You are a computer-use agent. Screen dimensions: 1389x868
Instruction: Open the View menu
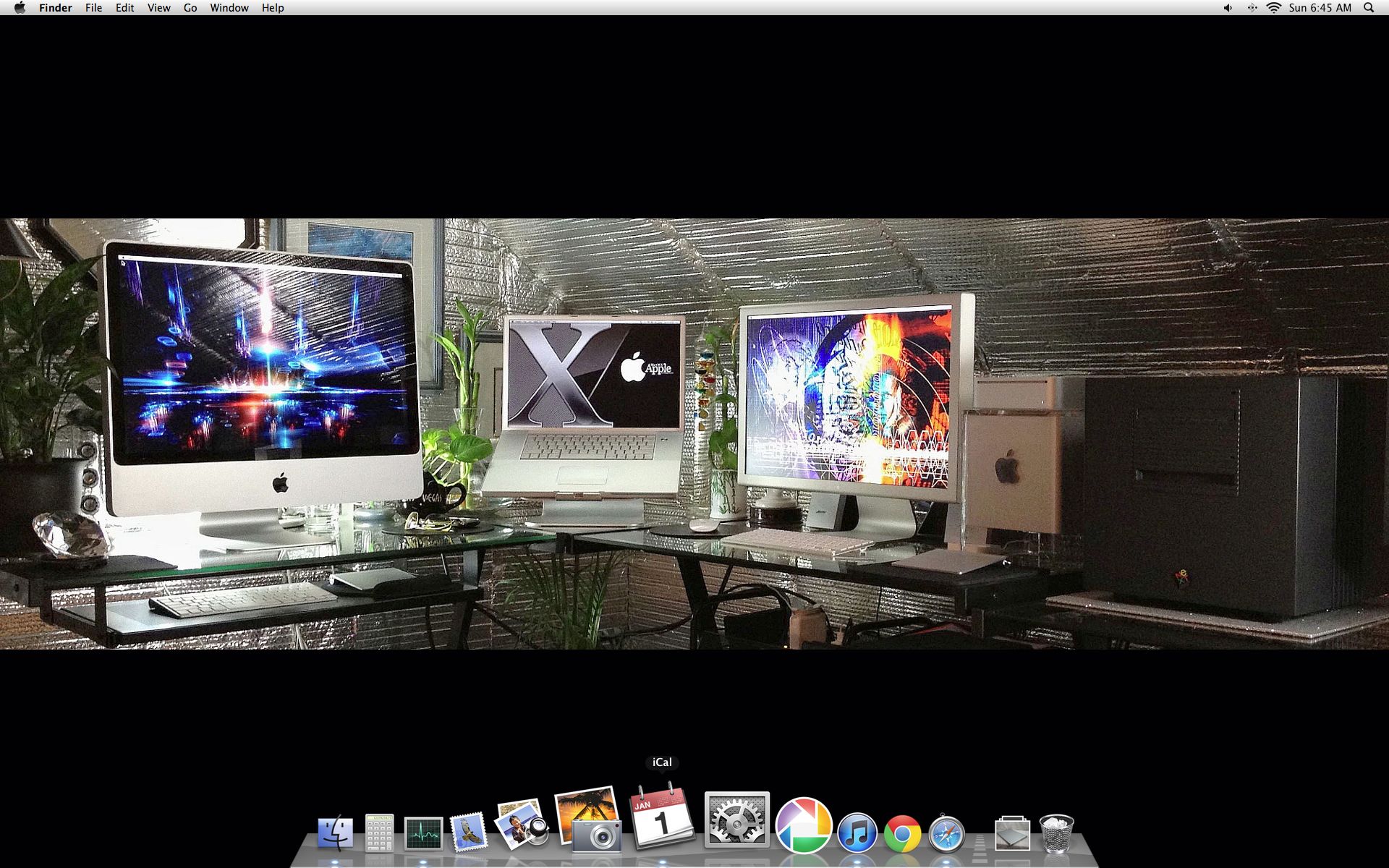pyautogui.click(x=158, y=7)
